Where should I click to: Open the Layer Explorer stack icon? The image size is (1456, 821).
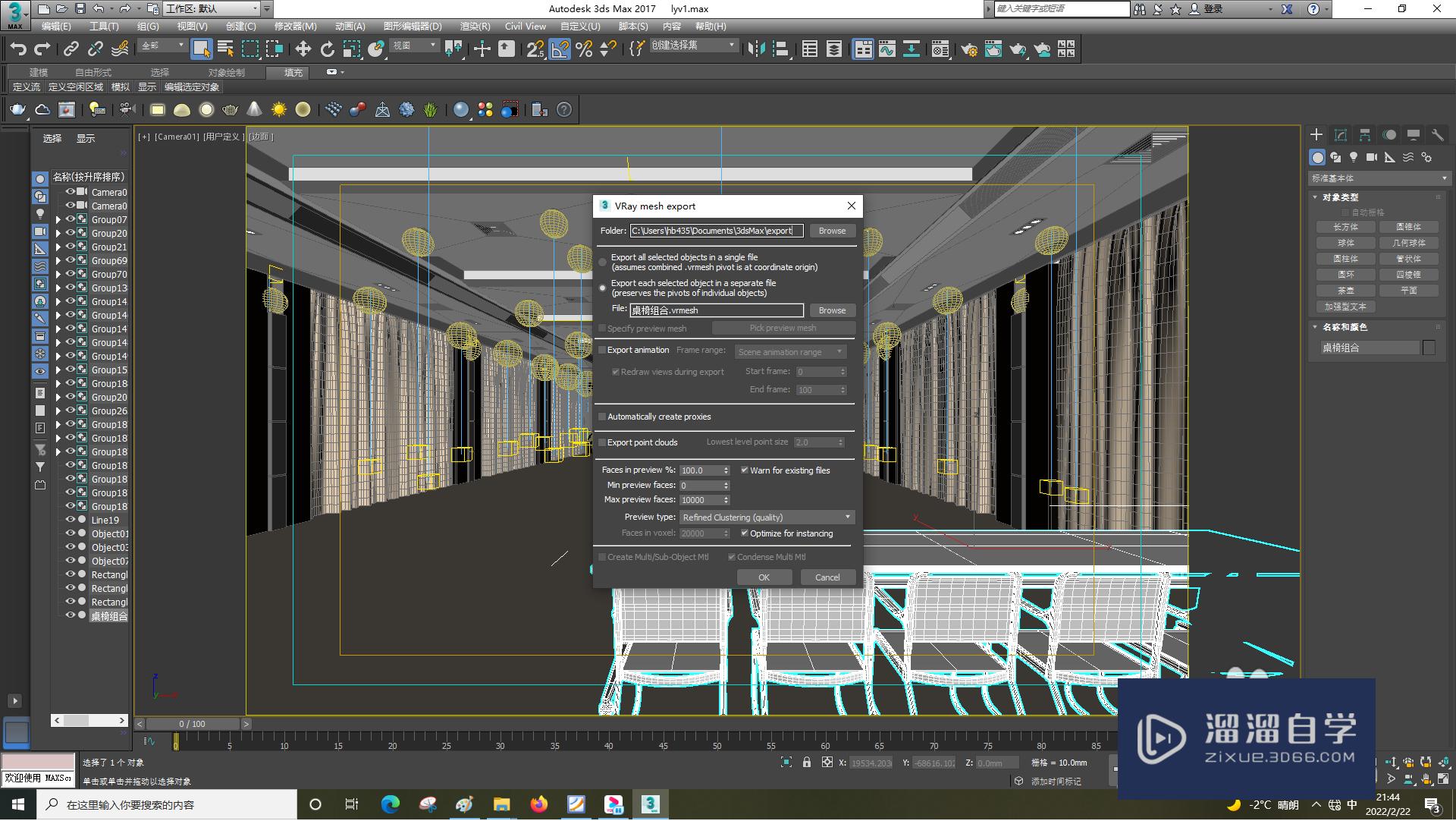(833, 49)
